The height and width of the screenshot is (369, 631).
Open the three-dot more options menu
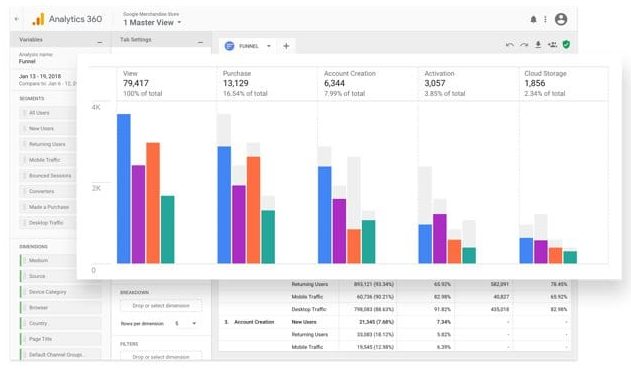(545, 19)
